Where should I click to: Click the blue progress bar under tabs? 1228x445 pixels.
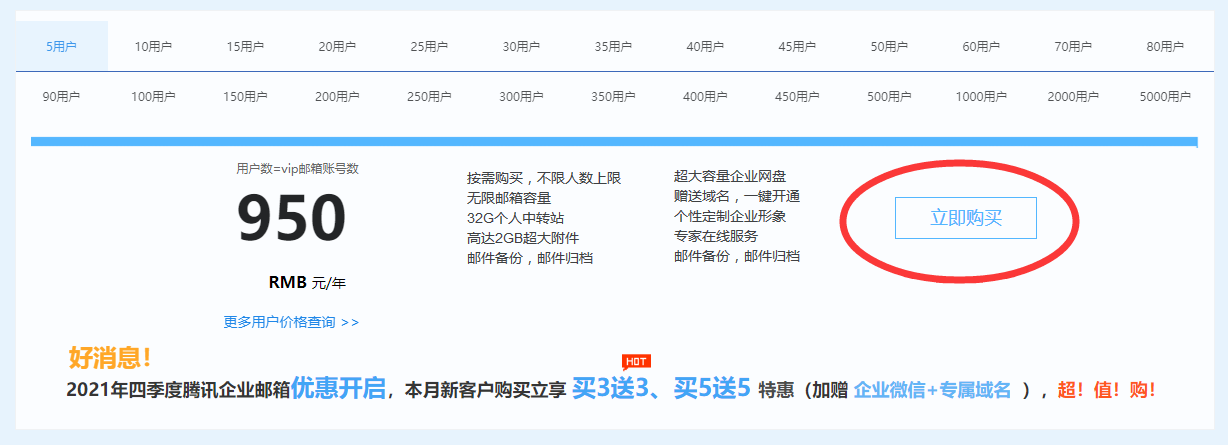point(614,142)
